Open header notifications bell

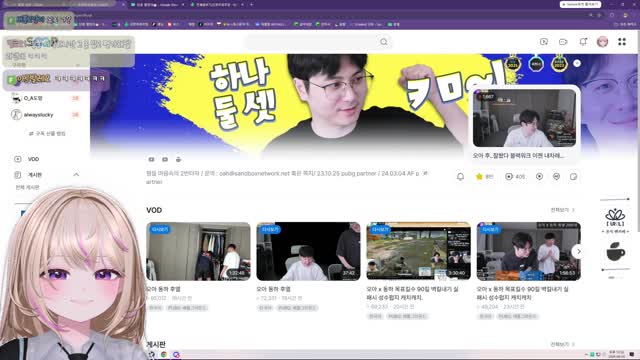point(583,42)
